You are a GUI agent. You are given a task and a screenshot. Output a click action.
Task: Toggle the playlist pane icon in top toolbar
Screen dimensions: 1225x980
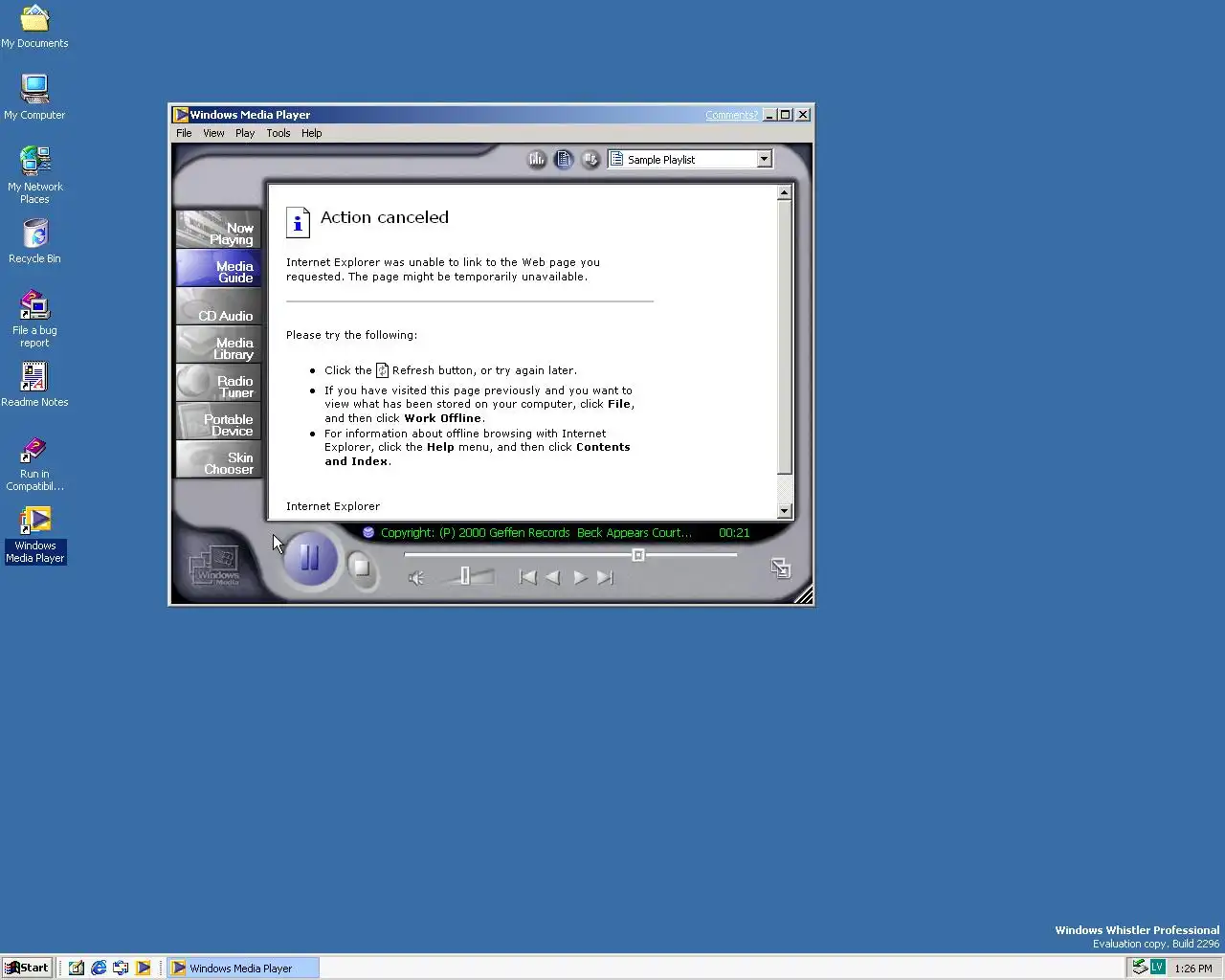pos(564,159)
